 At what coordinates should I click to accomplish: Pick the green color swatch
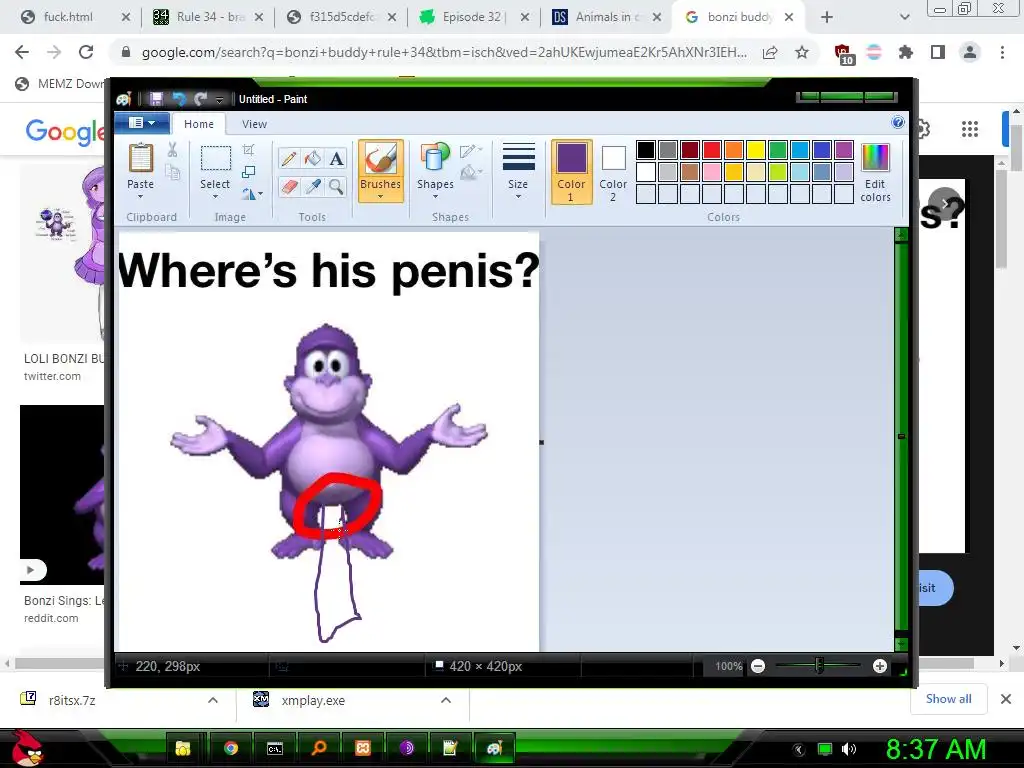pos(778,150)
